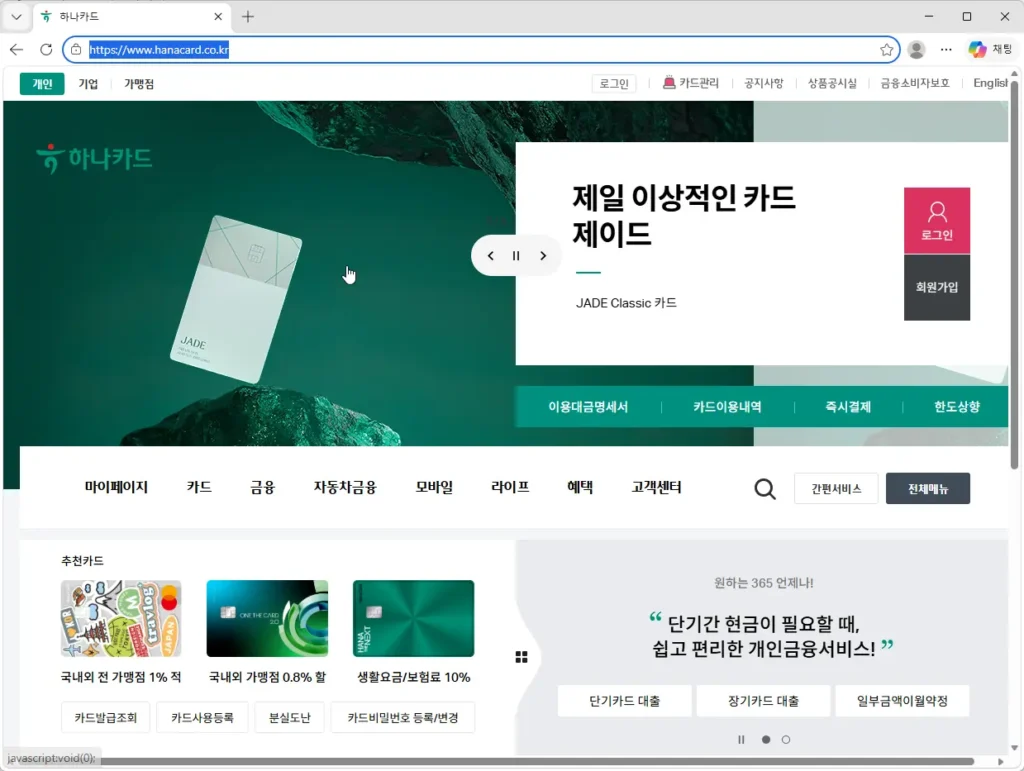Click 국내외 가맹점 0.8% 할 caption

pos(267,677)
